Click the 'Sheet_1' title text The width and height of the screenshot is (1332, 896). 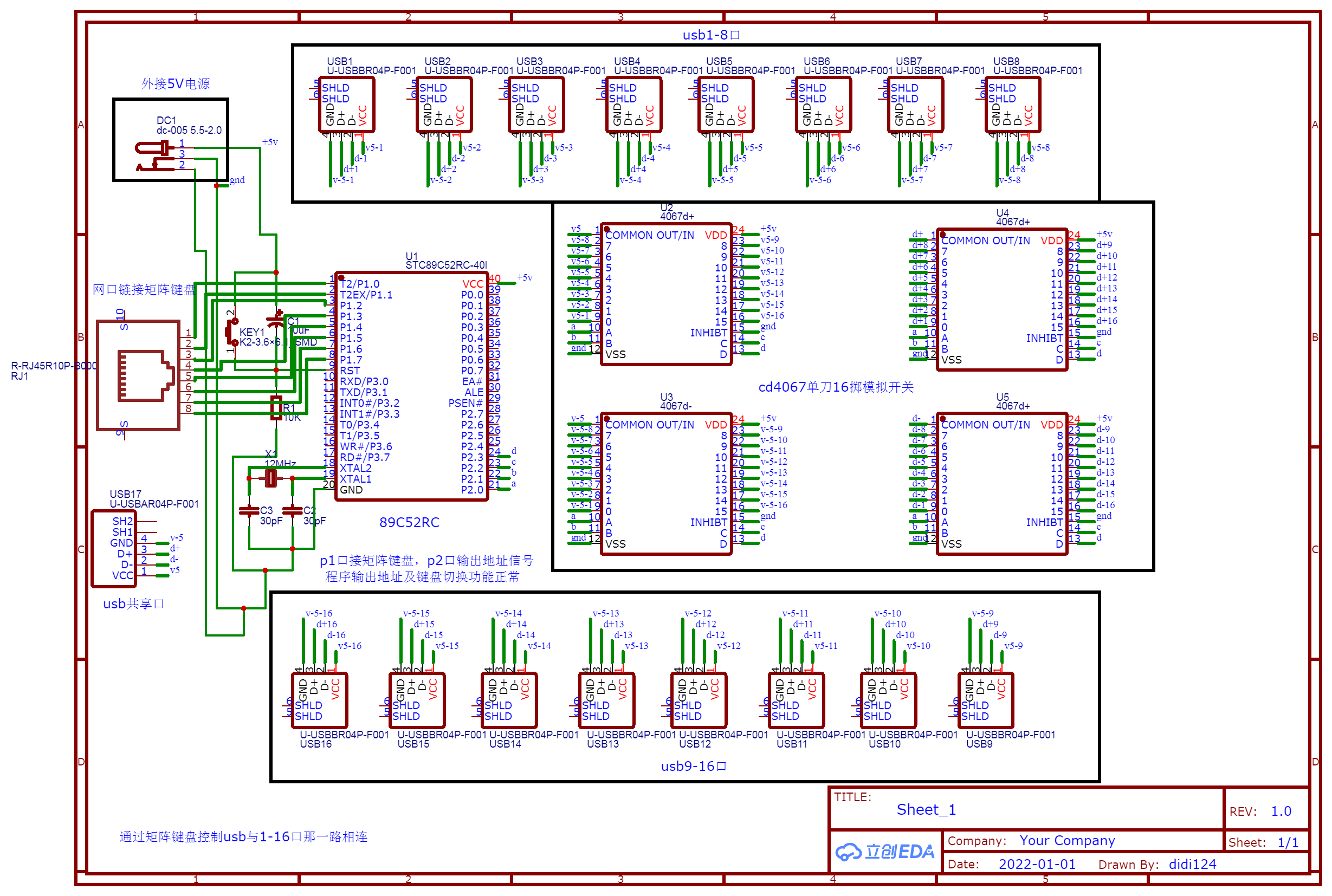pyautogui.click(x=926, y=810)
